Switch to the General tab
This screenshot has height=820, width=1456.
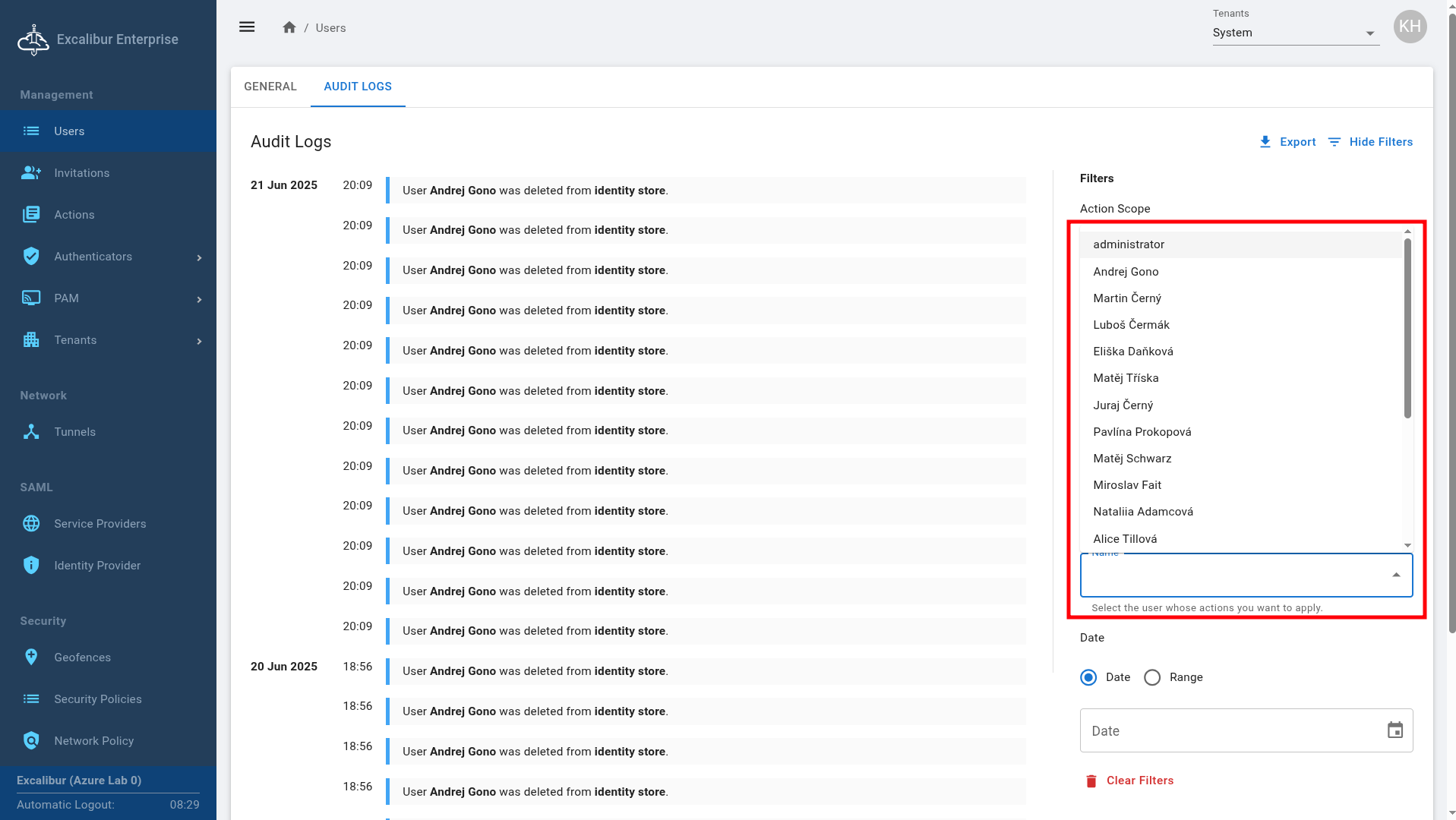(x=270, y=87)
